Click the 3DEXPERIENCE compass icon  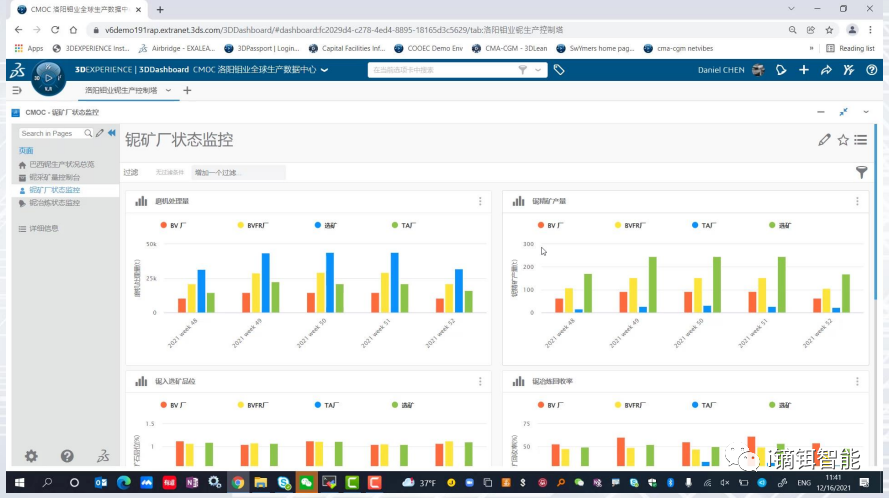pos(49,75)
